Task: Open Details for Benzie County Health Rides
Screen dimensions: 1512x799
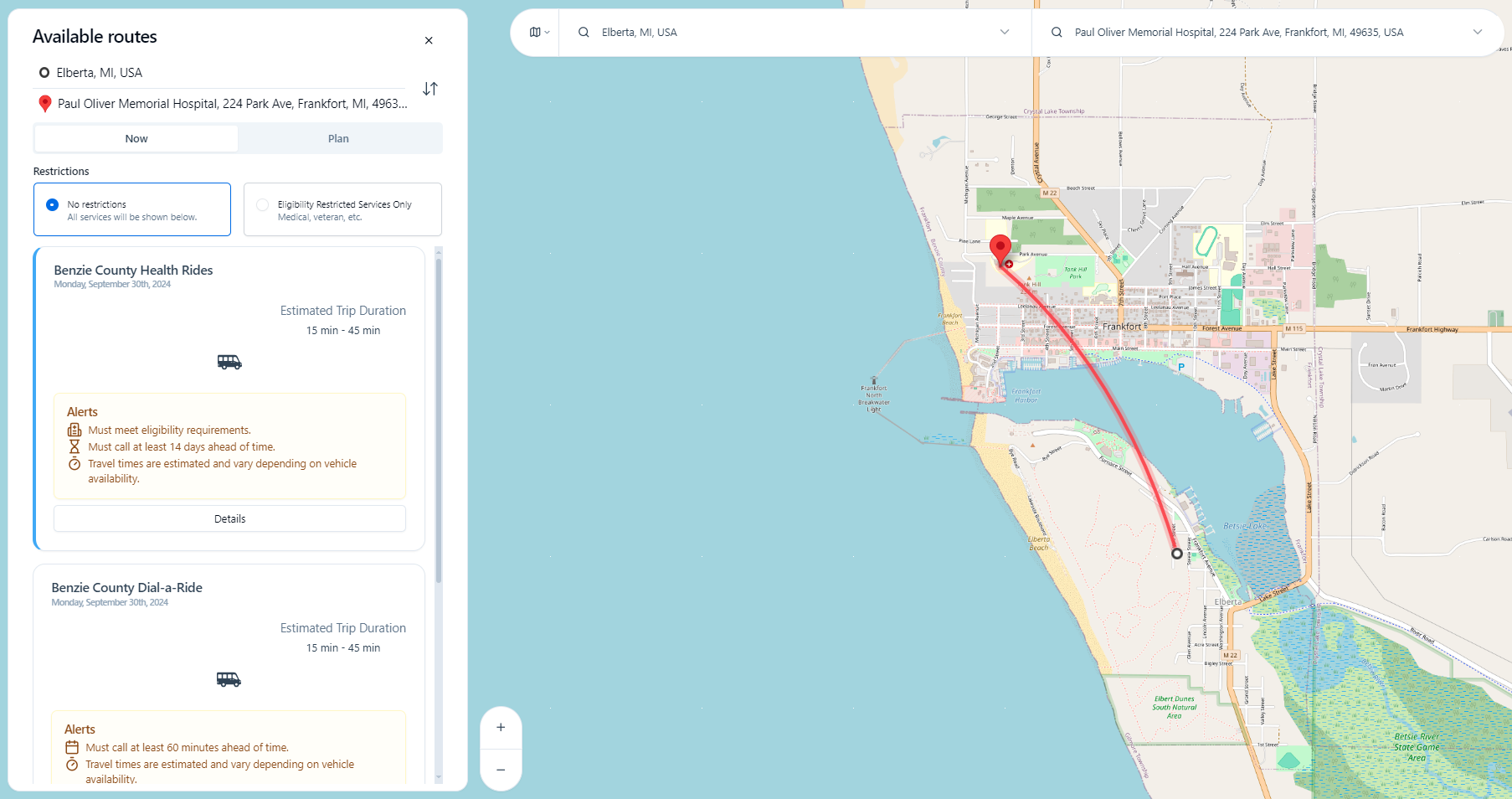Action: pyautogui.click(x=229, y=518)
